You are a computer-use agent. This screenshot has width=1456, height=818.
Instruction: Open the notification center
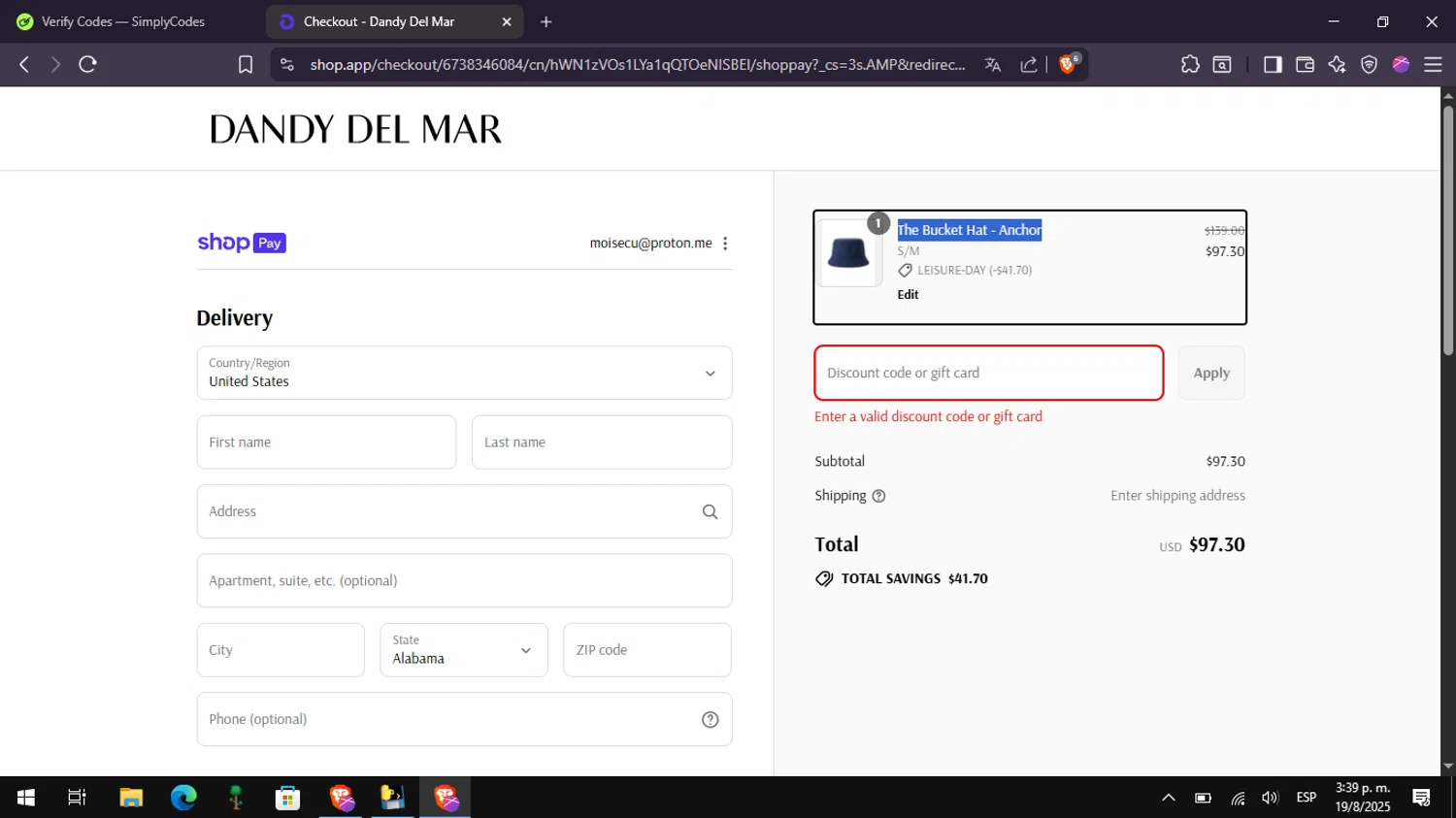[1422, 798]
